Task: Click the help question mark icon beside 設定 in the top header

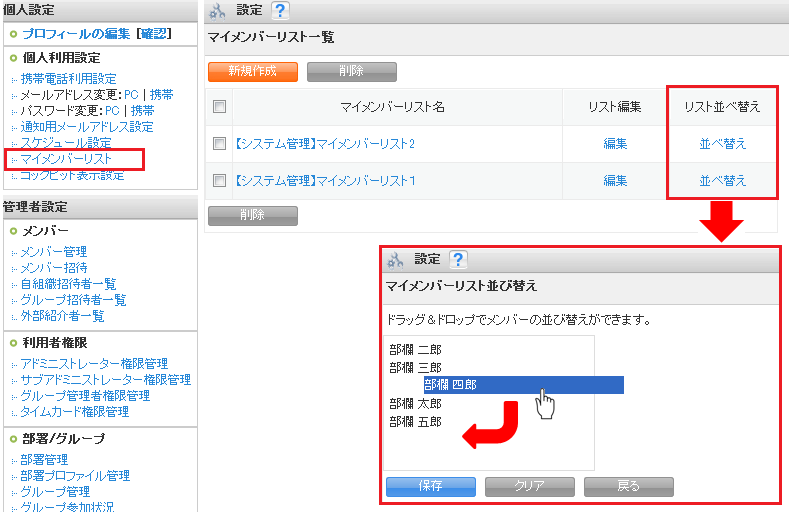Action: 280,11
